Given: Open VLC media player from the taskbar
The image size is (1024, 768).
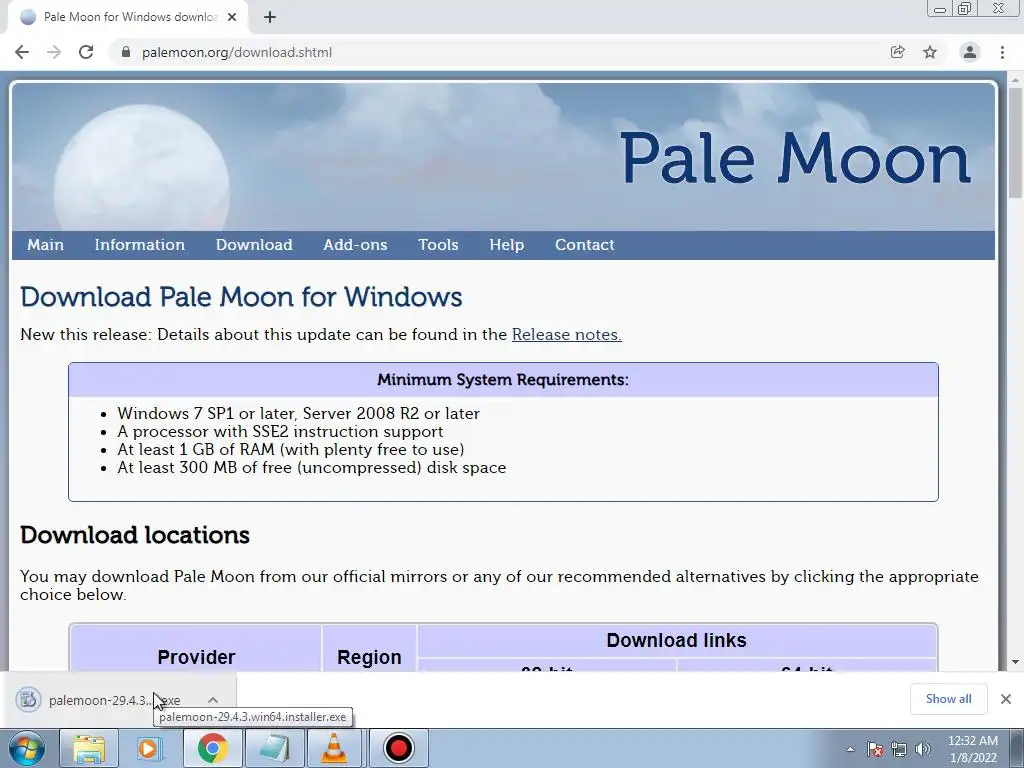Looking at the screenshot, I should tap(334, 748).
